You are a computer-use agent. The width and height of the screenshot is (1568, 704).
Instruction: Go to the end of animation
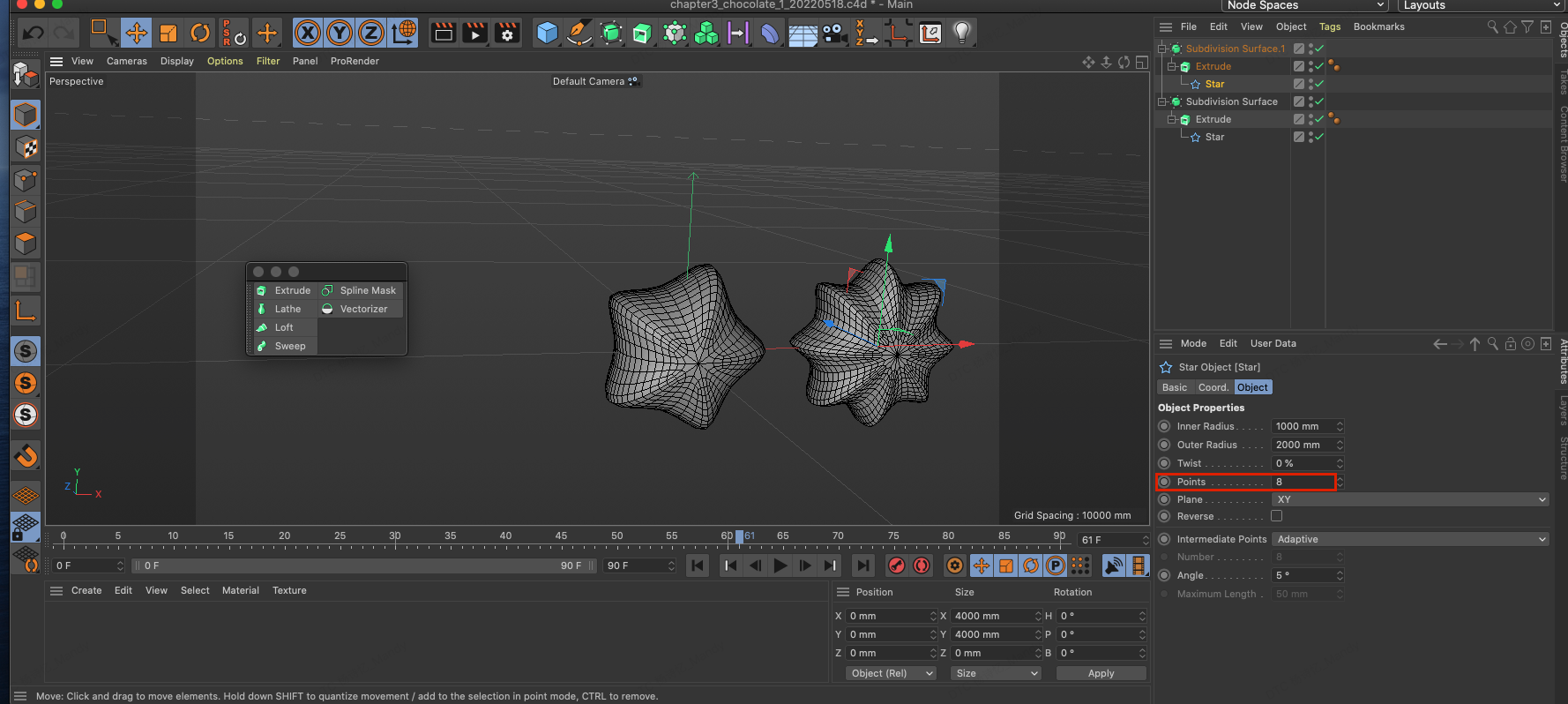click(x=863, y=565)
